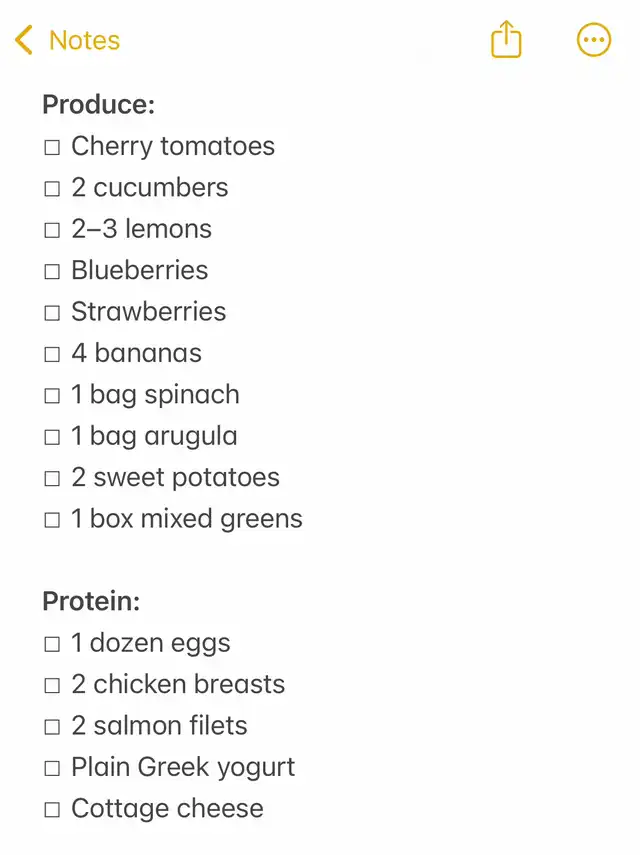Tick the Plain Greek yogurt checkbox

click(52, 769)
